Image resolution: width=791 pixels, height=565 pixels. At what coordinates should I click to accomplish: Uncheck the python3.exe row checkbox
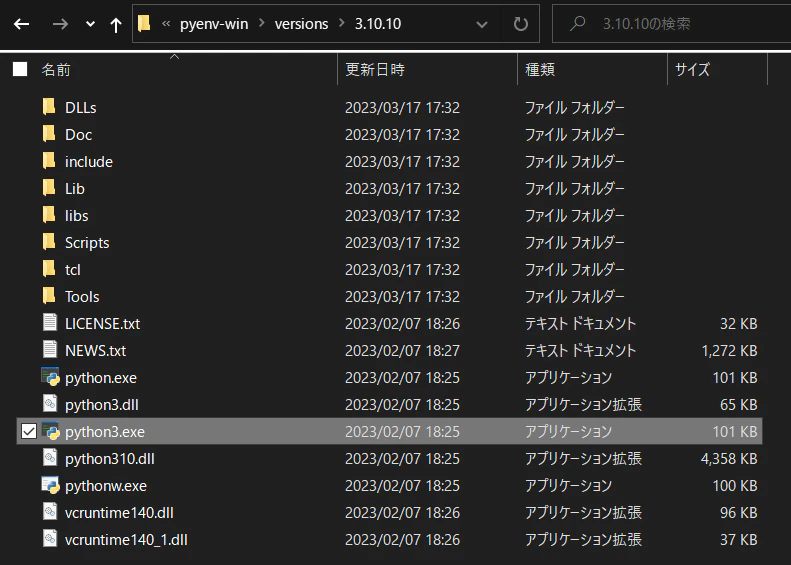(x=29, y=431)
